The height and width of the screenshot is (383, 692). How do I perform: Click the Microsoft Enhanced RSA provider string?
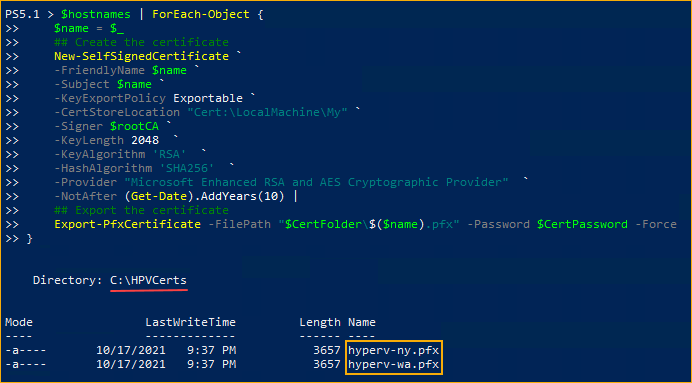[316, 182]
